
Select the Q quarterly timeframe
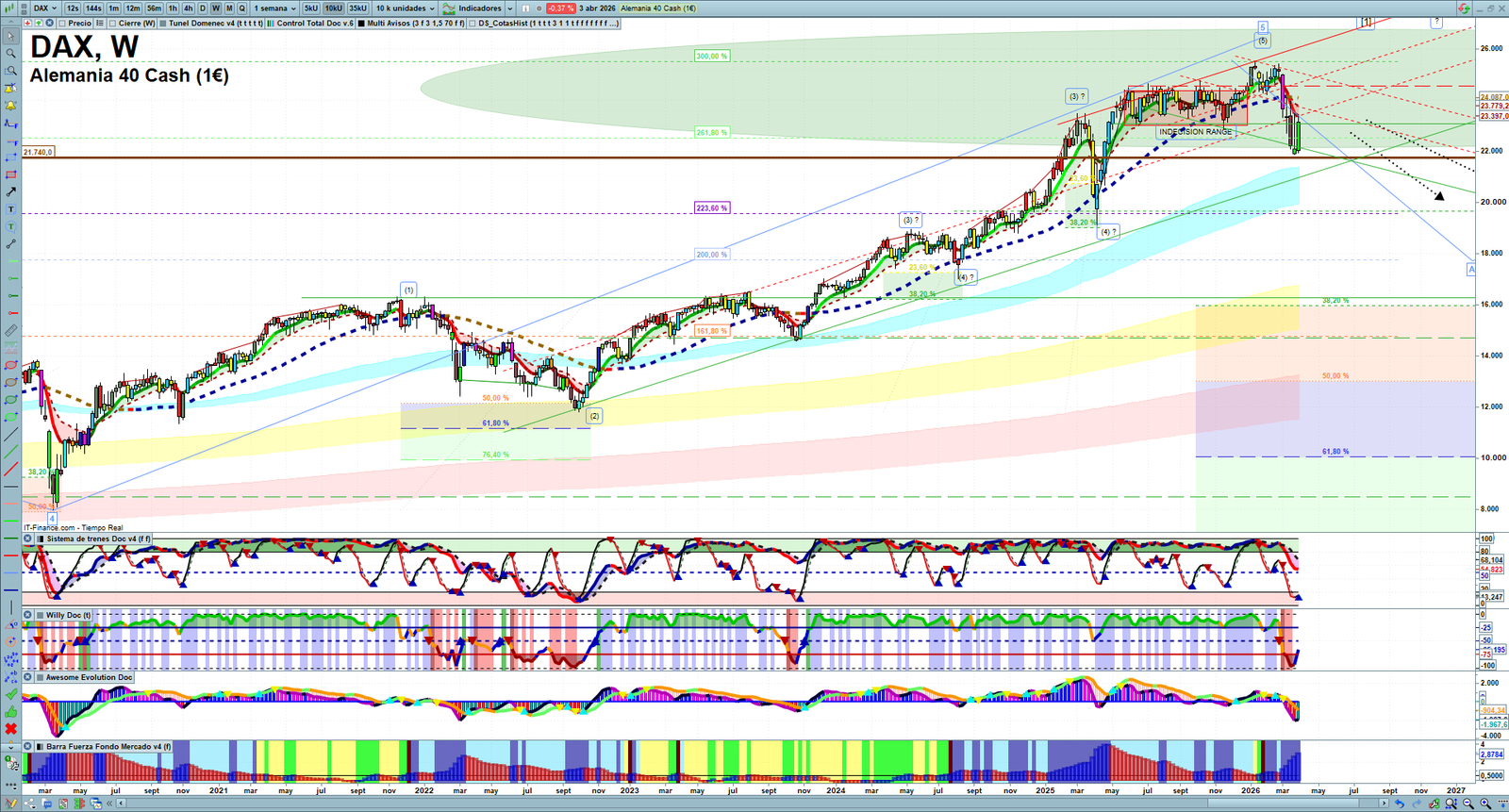tap(242, 8)
